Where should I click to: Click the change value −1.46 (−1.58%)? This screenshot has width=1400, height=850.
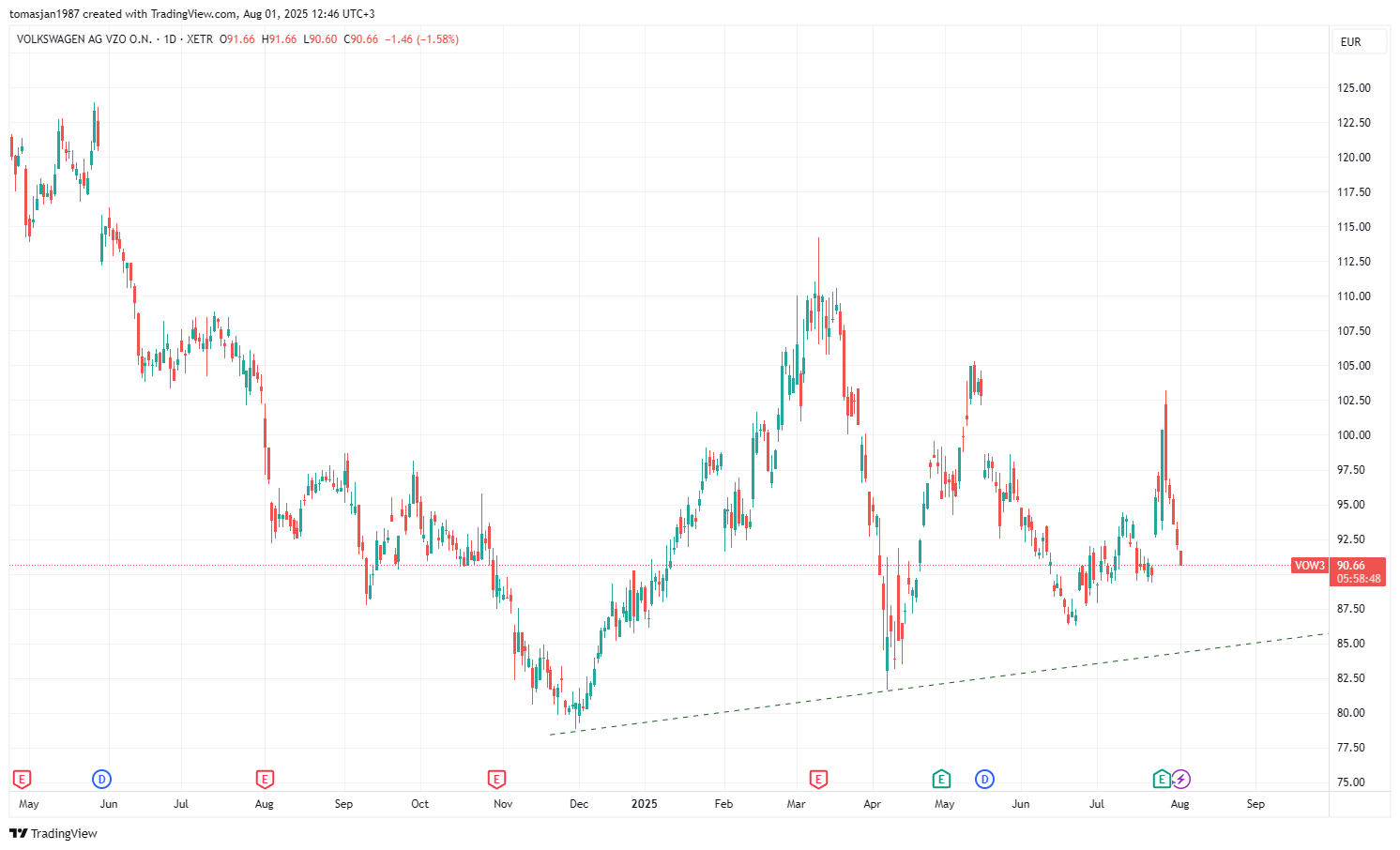[x=423, y=39]
